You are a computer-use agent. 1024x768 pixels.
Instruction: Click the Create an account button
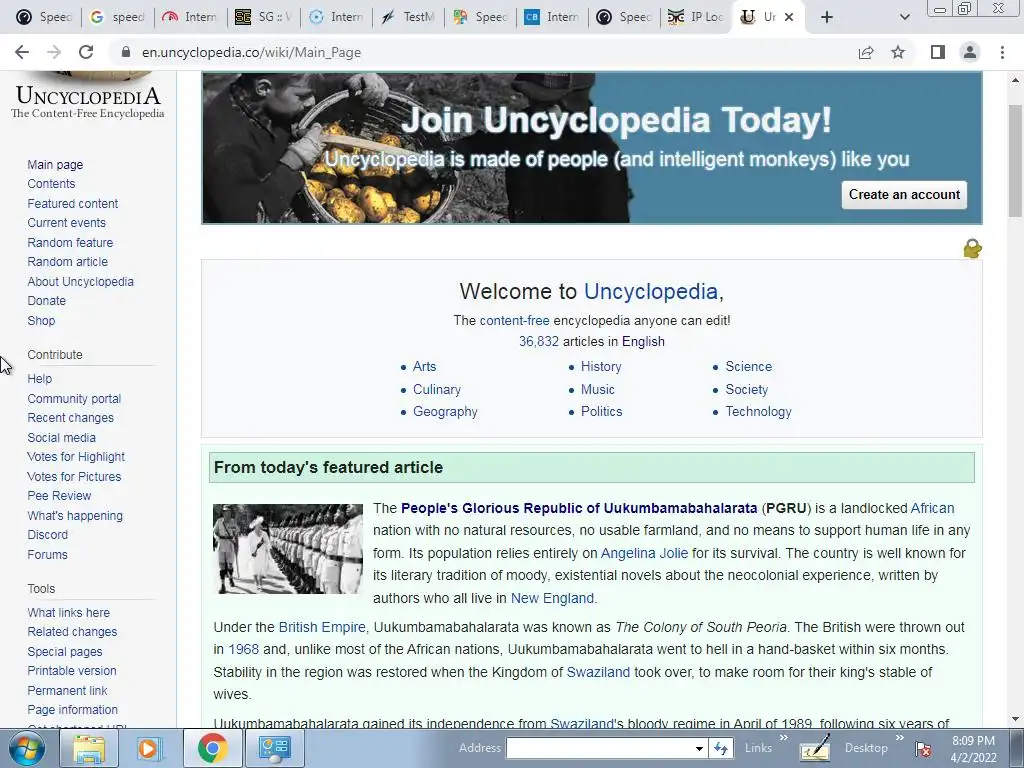(x=904, y=195)
